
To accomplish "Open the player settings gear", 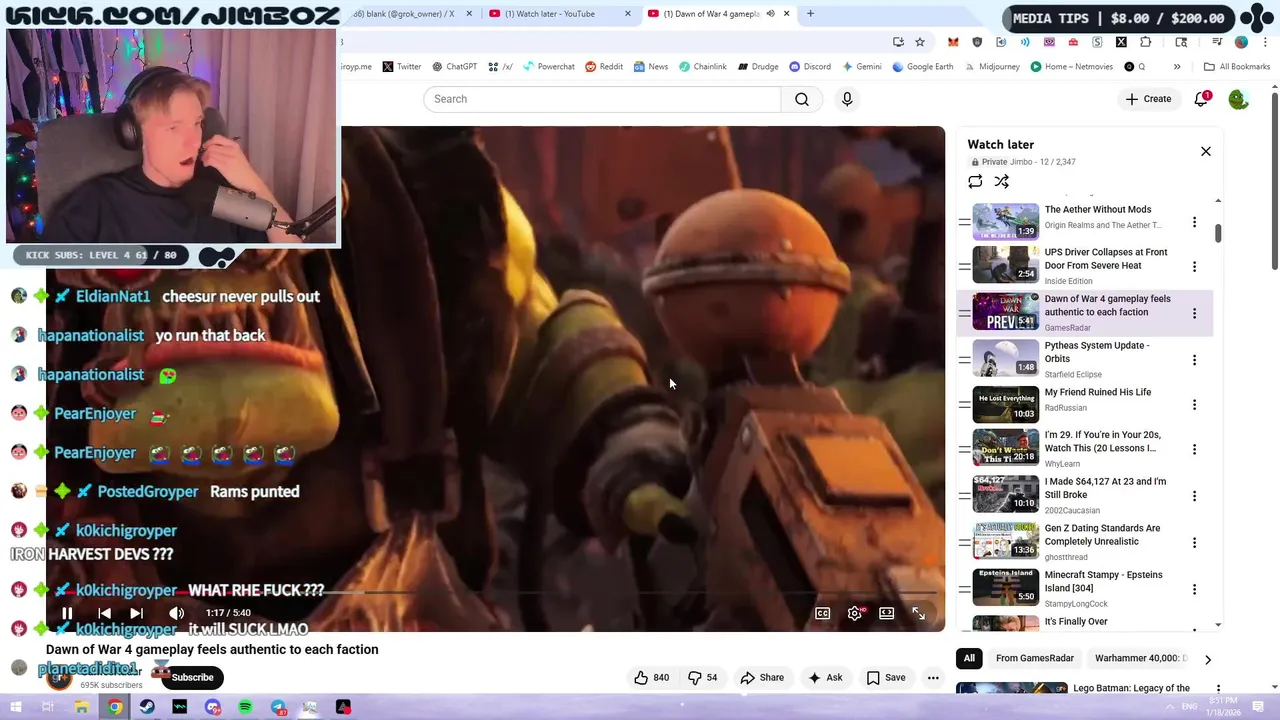I will (x=854, y=613).
